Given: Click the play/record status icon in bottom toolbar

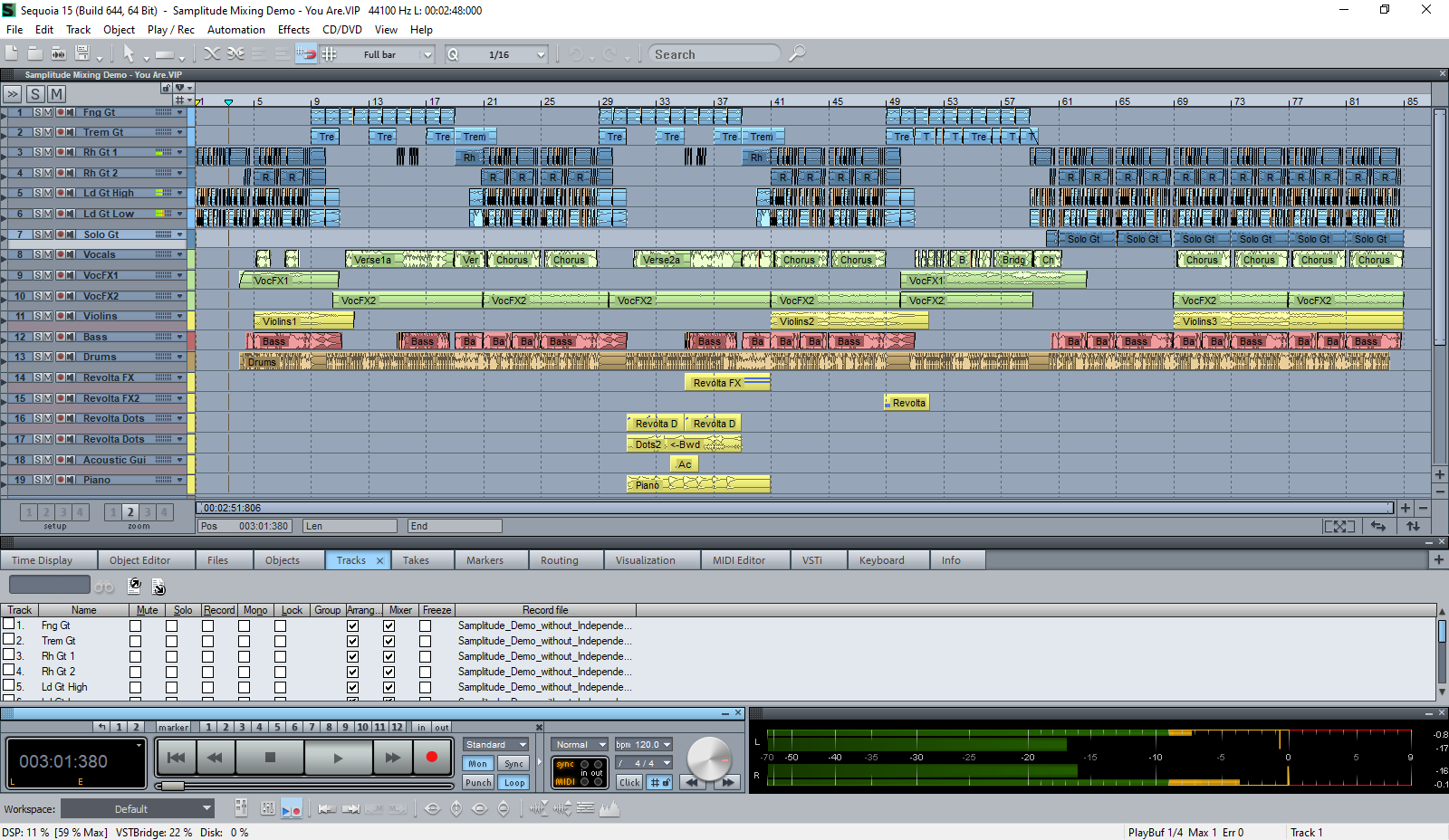Looking at the screenshot, I should (292, 809).
